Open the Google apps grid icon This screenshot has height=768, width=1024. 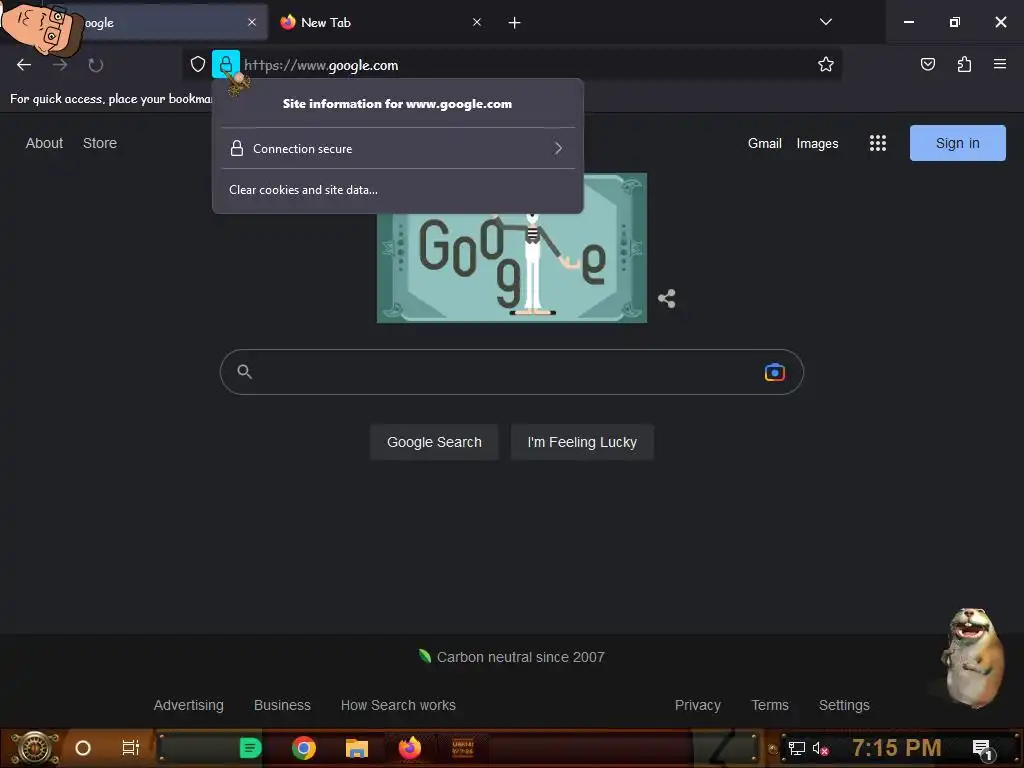(878, 143)
